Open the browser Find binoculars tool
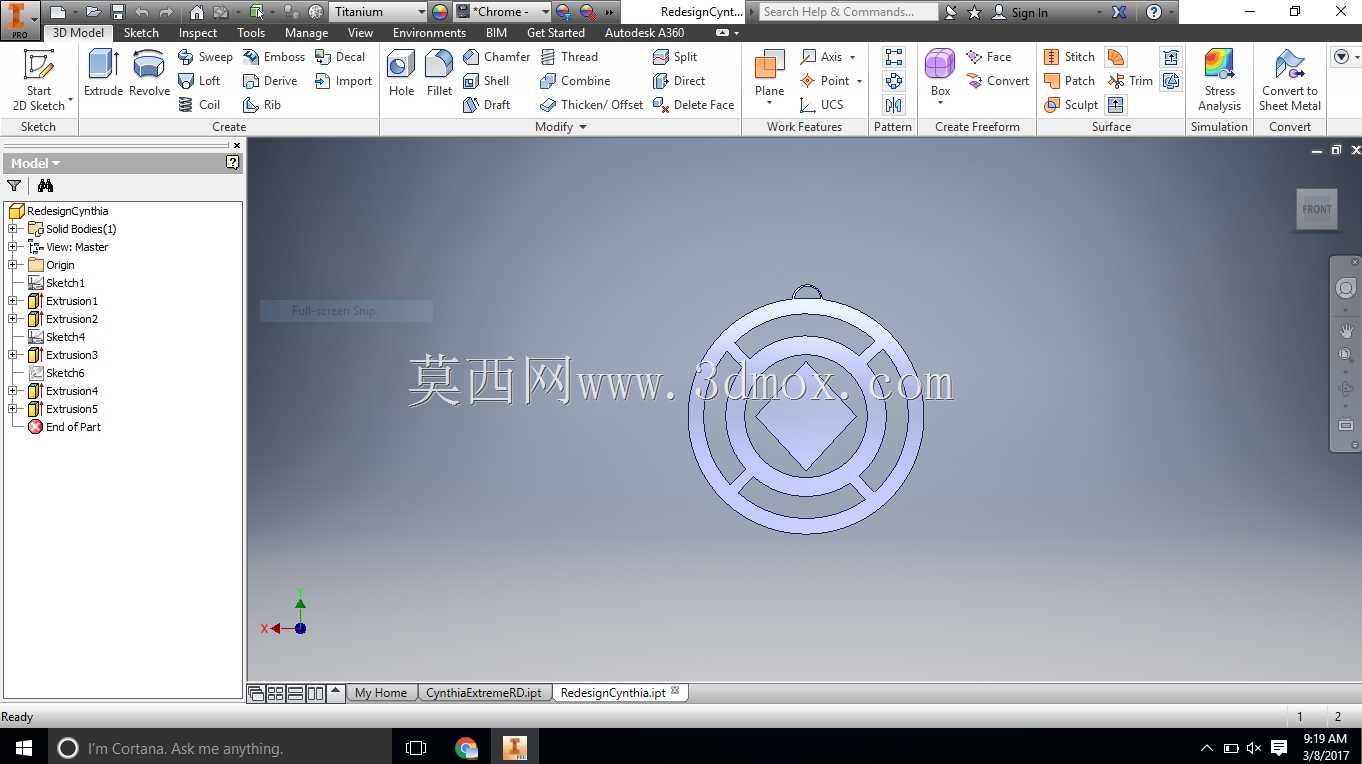The width and height of the screenshot is (1362, 764). tap(45, 185)
